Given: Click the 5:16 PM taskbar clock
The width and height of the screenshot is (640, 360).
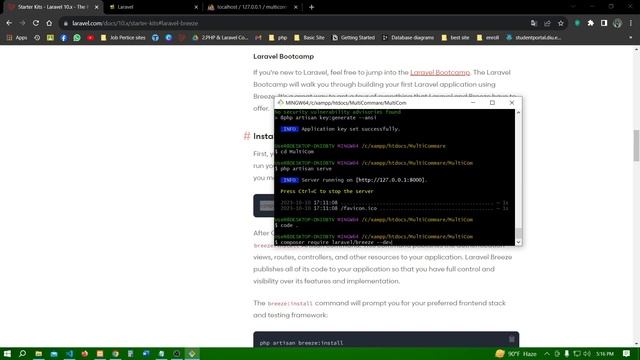Looking at the screenshot, I should coord(605,353).
